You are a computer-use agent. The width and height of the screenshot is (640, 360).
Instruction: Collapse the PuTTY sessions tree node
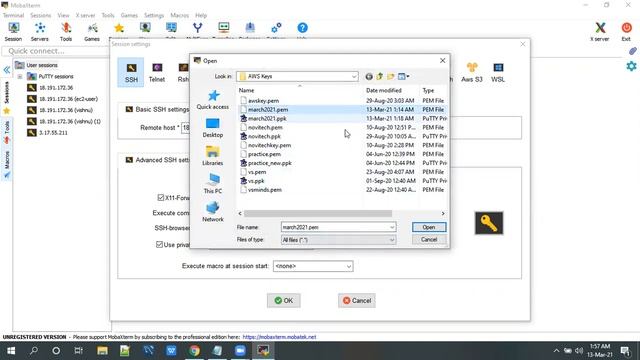point(20,77)
